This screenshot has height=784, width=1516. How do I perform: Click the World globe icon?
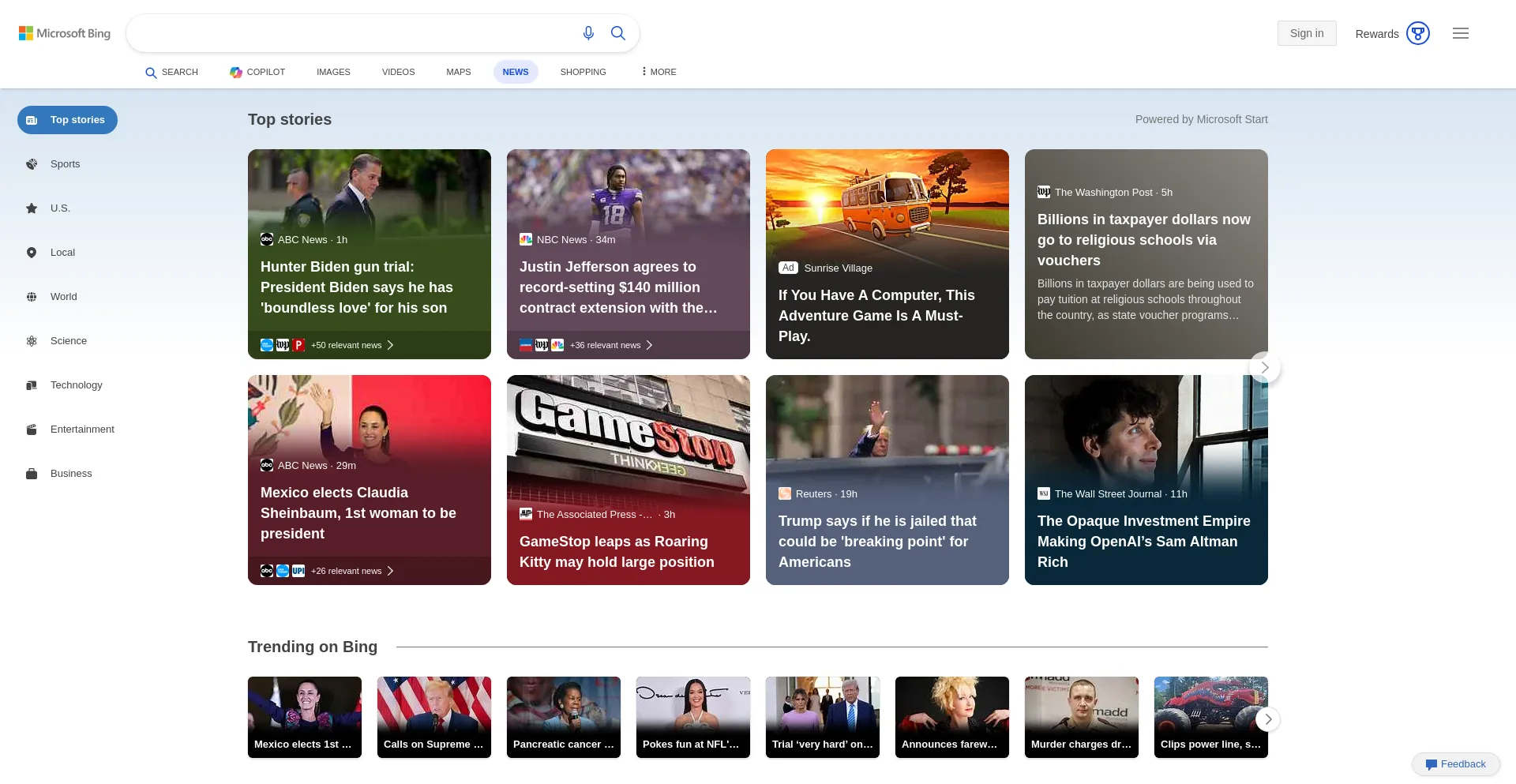(x=32, y=297)
